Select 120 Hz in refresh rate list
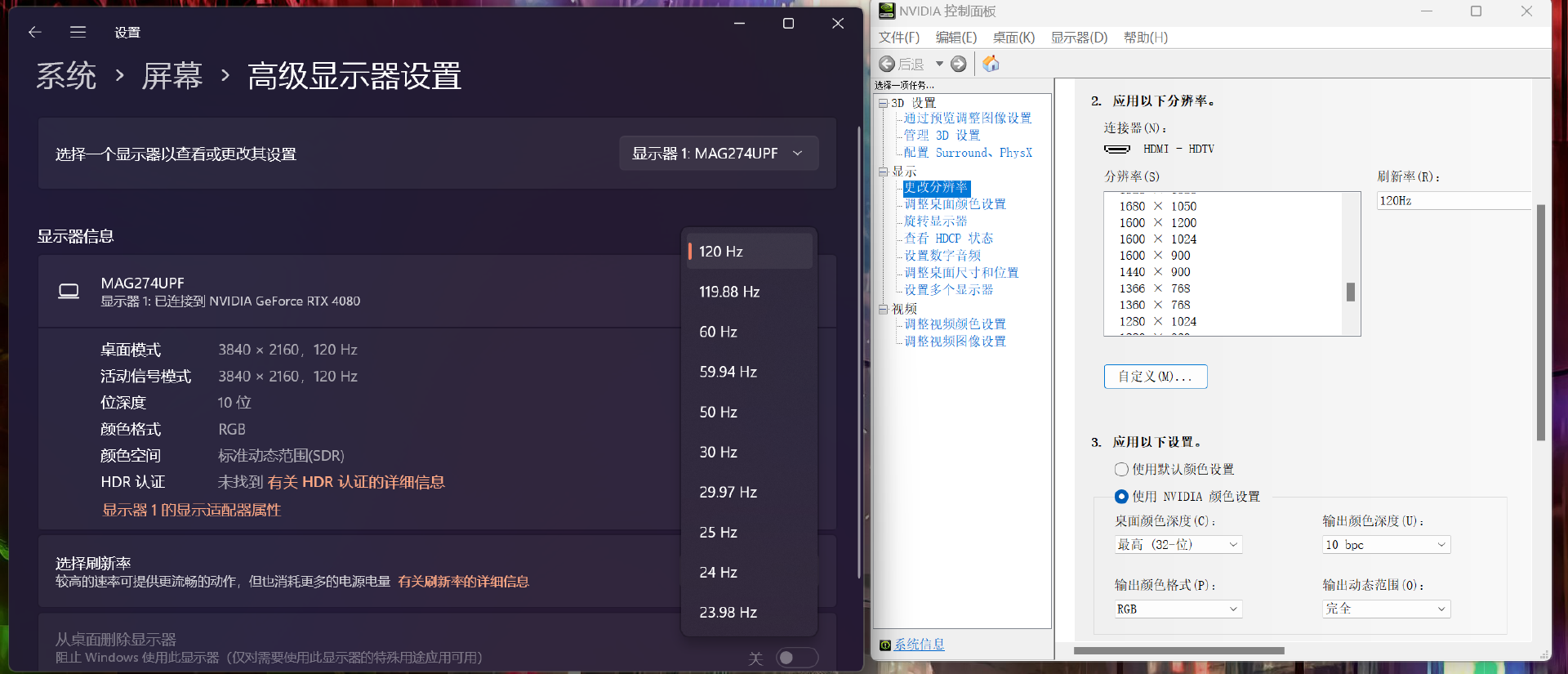 coord(750,252)
